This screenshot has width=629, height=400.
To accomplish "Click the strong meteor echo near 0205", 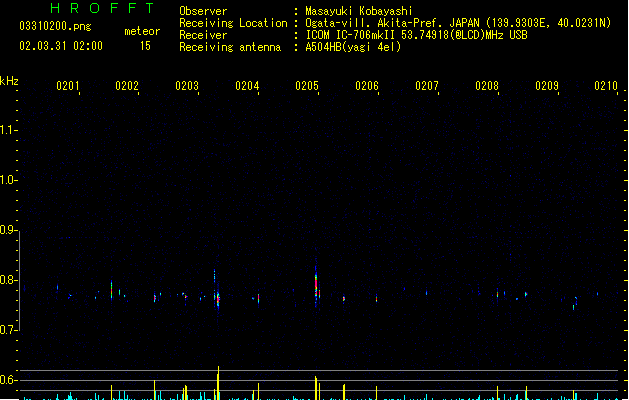I will pyautogui.click(x=317, y=284).
